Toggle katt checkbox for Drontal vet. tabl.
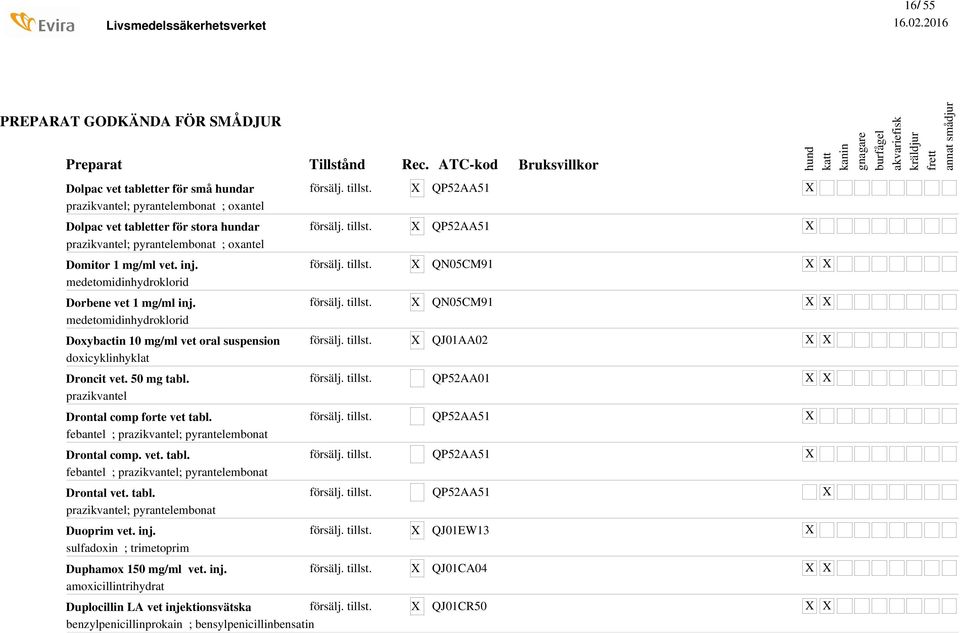Image resolution: width=960 pixels, height=633 pixels. [x=827, y=492]
